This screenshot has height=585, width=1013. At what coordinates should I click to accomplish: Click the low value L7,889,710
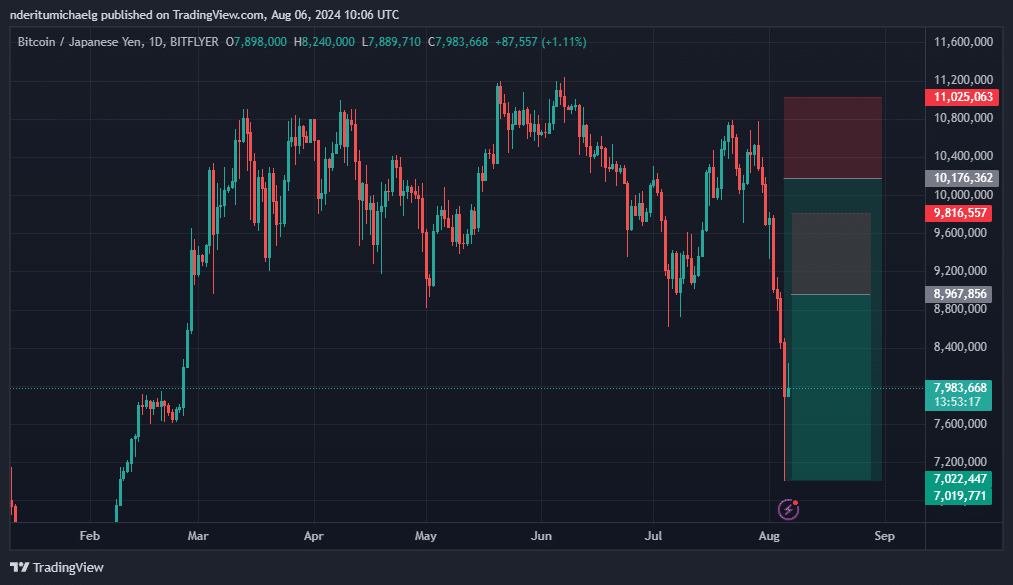[x=391, y=42]
